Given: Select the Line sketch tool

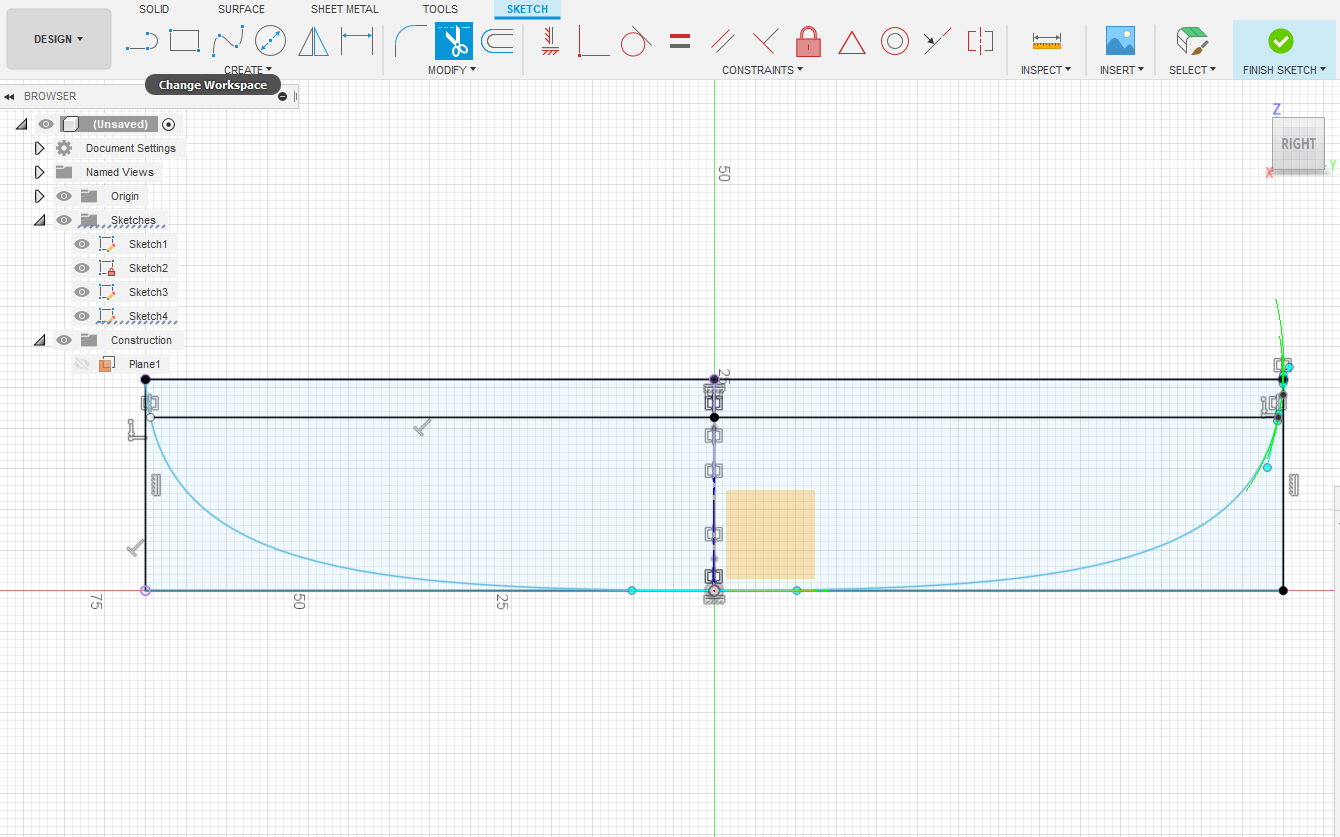Looking at the screenshot, I should click(x=142, y=41).
